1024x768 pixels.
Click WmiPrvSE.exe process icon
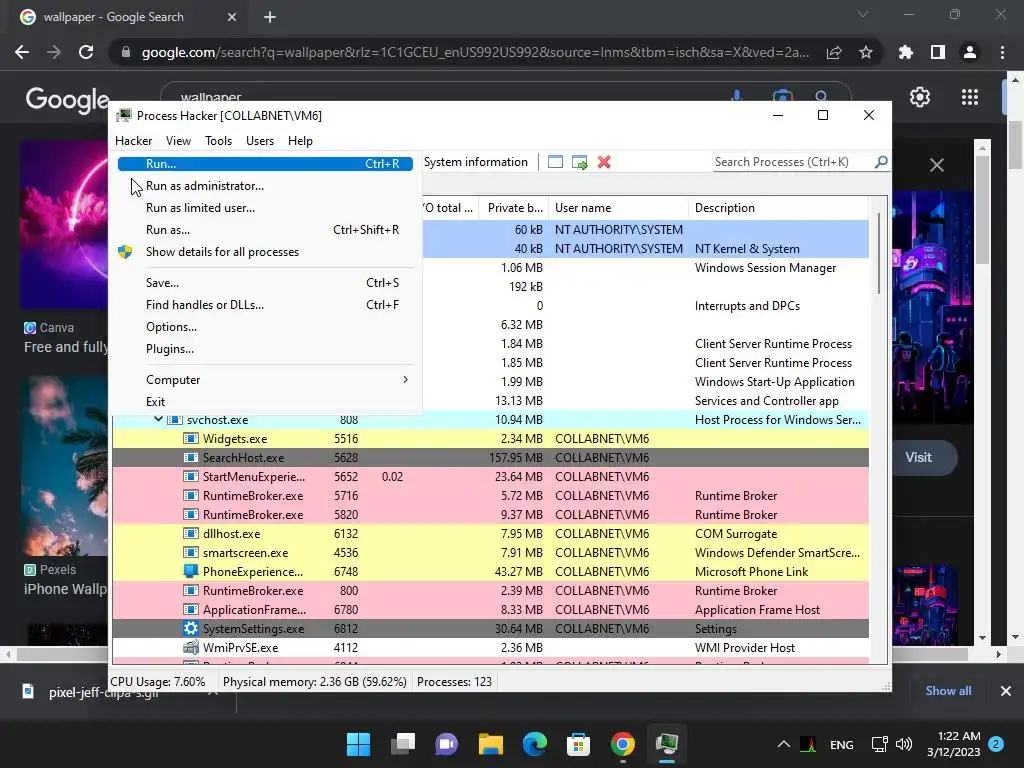tap(191, 647)
